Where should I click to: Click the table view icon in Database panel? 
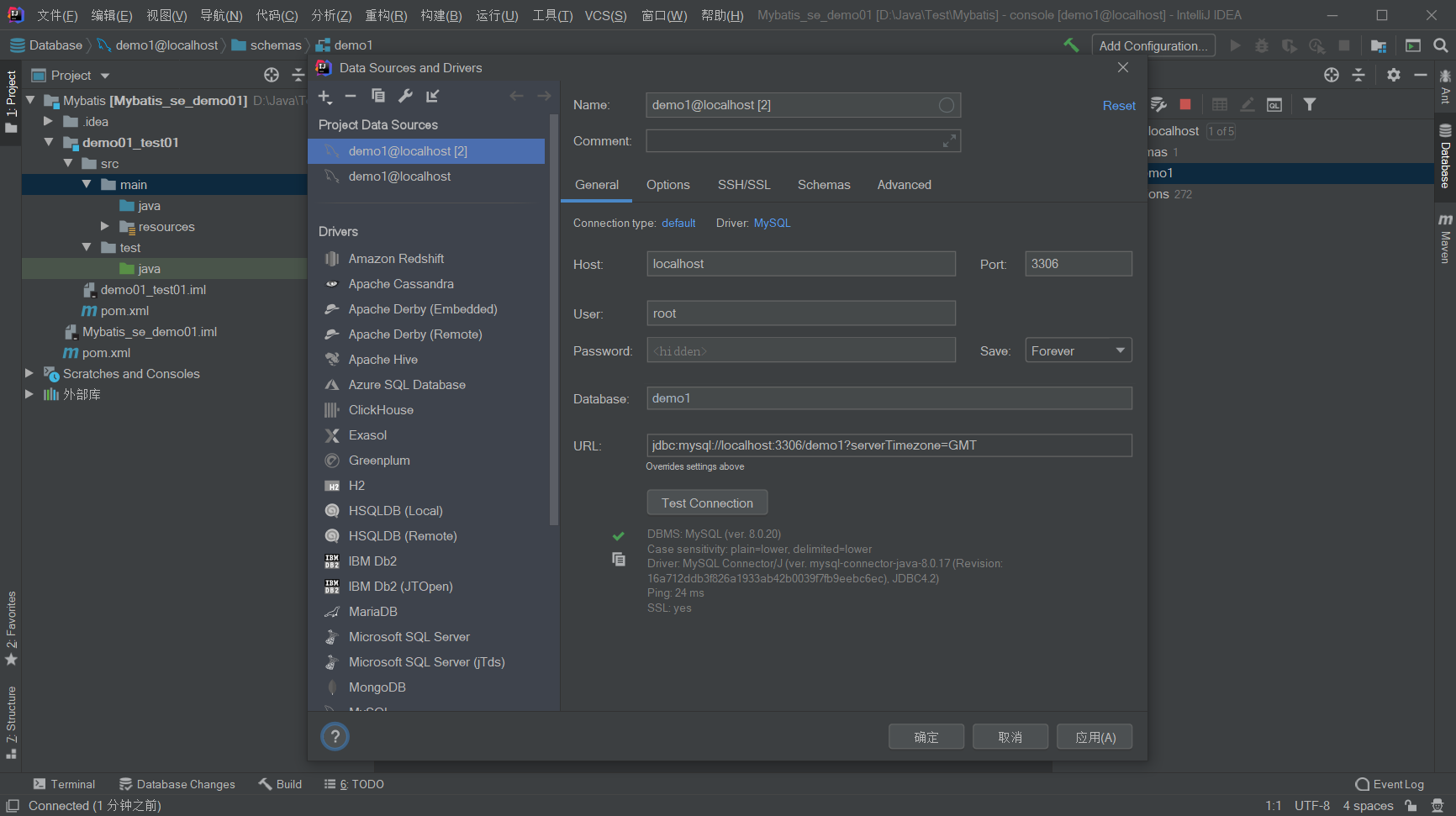1220,104
